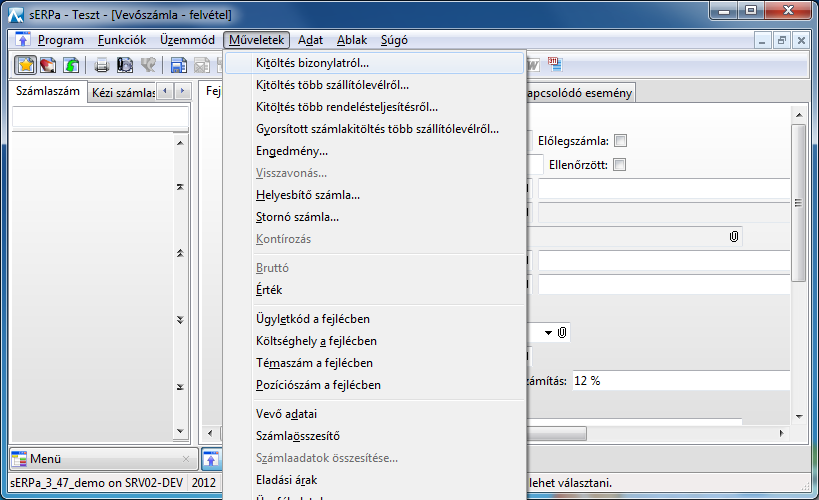Restore the inner document window

[x=782, y=41]
